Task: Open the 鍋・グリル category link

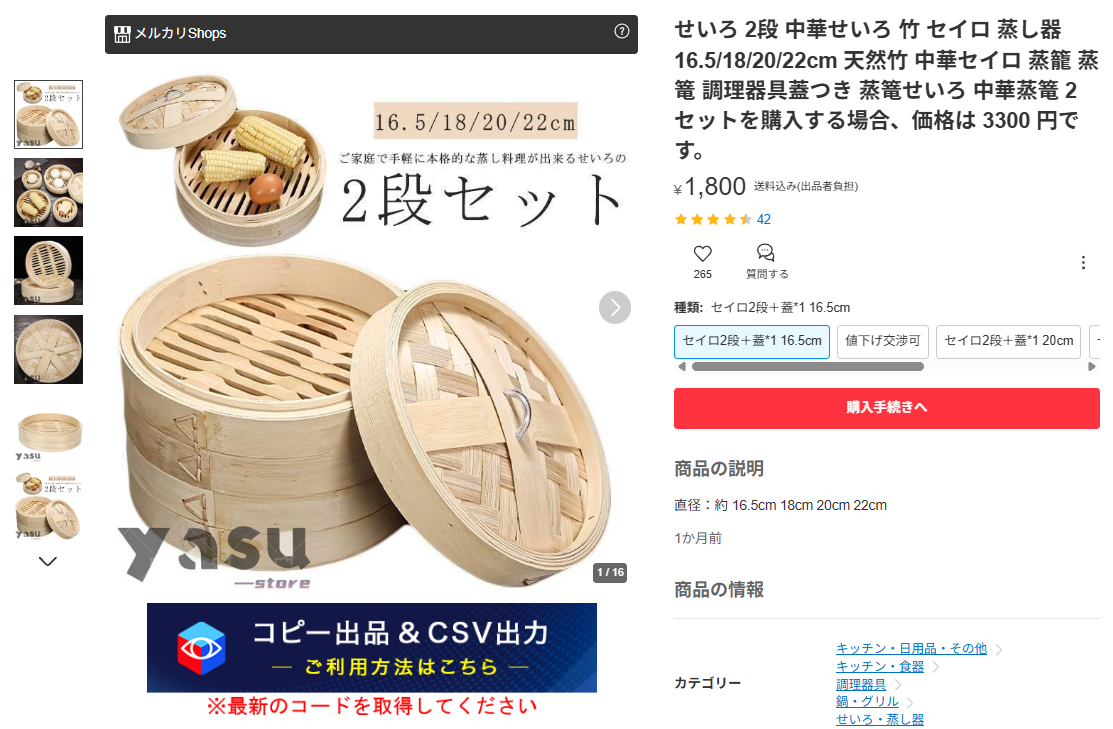Action: (x=867, y=701)
